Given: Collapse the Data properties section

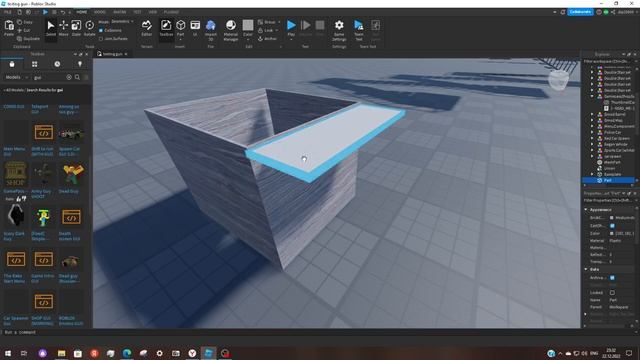Looking at the screenshot, I should [x=586, y=269].
